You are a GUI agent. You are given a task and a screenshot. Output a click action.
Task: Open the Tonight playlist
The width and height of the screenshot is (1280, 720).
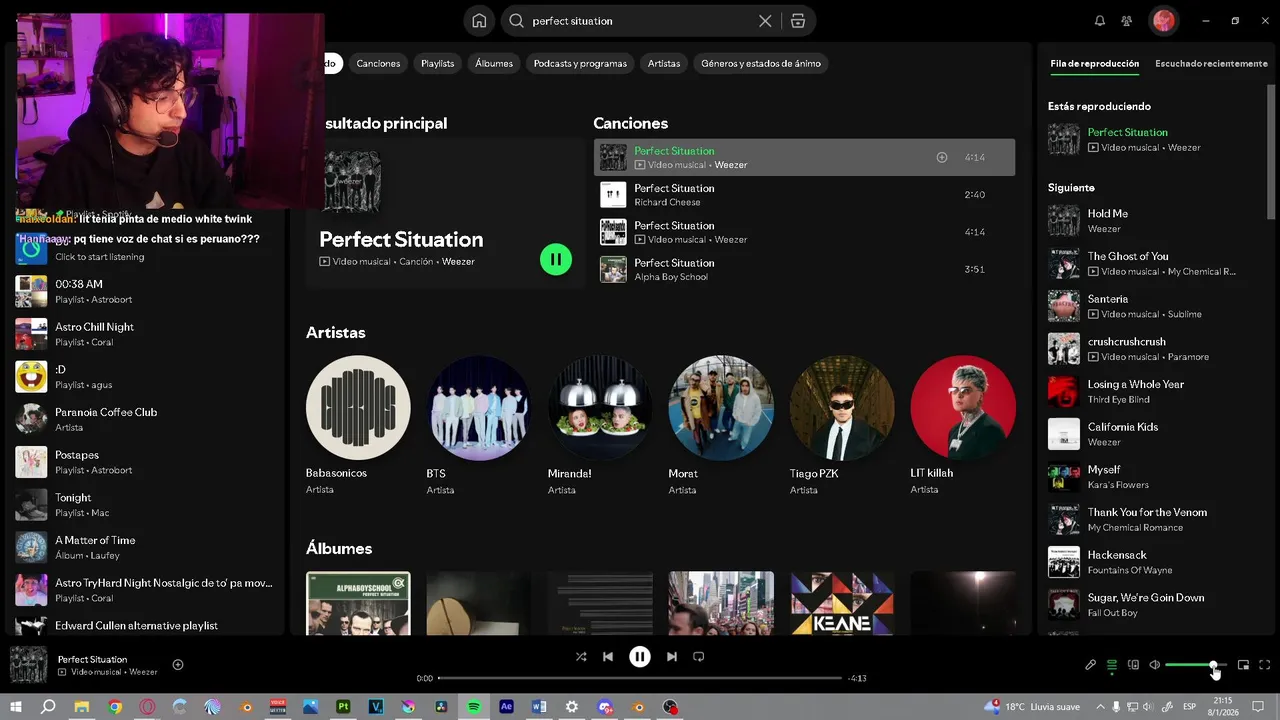(x=146, y=505)
